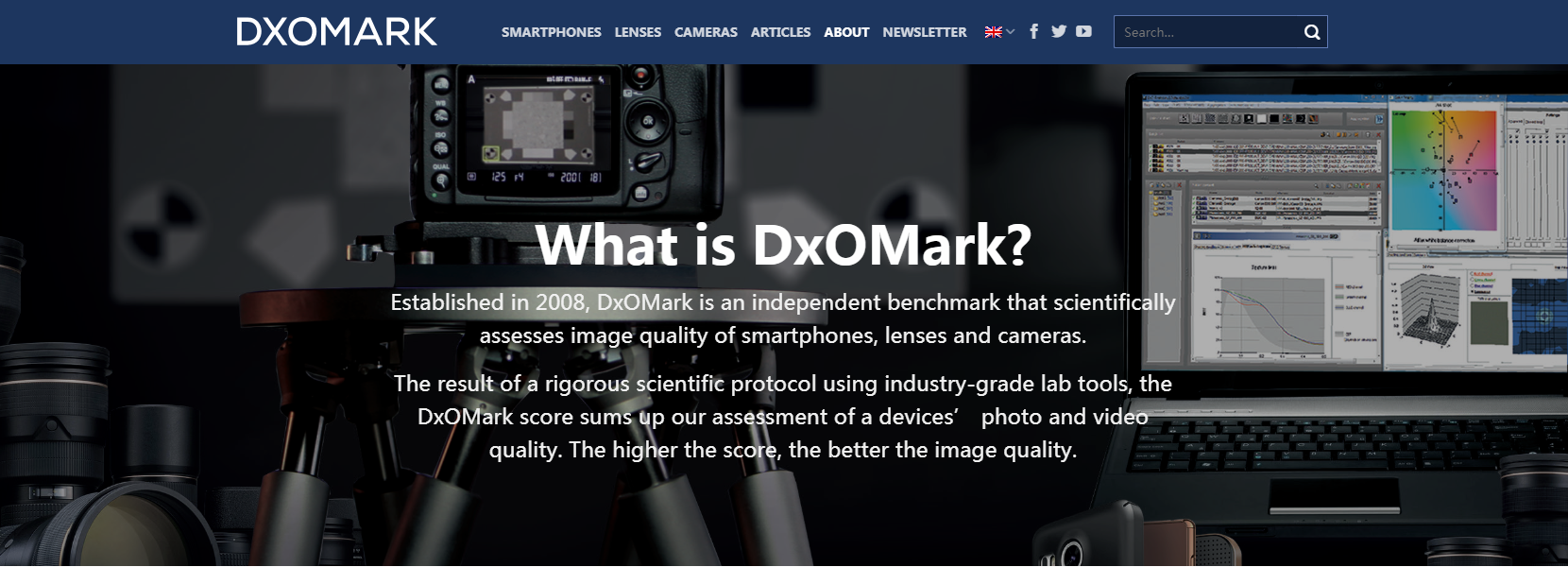Viewport: 1568px width, 567px height.
Task: Click the 'What is DxOMark?' heading
Action: click(783, 245)
